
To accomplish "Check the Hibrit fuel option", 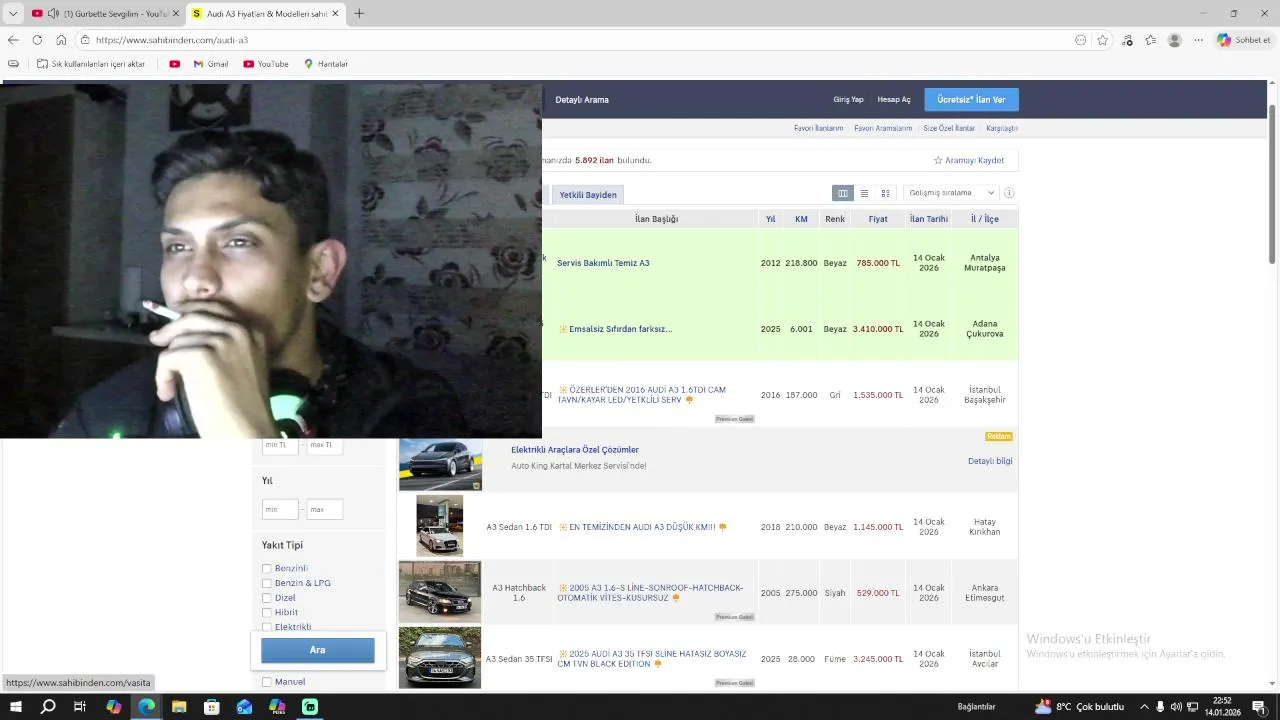I will point(267,612).
